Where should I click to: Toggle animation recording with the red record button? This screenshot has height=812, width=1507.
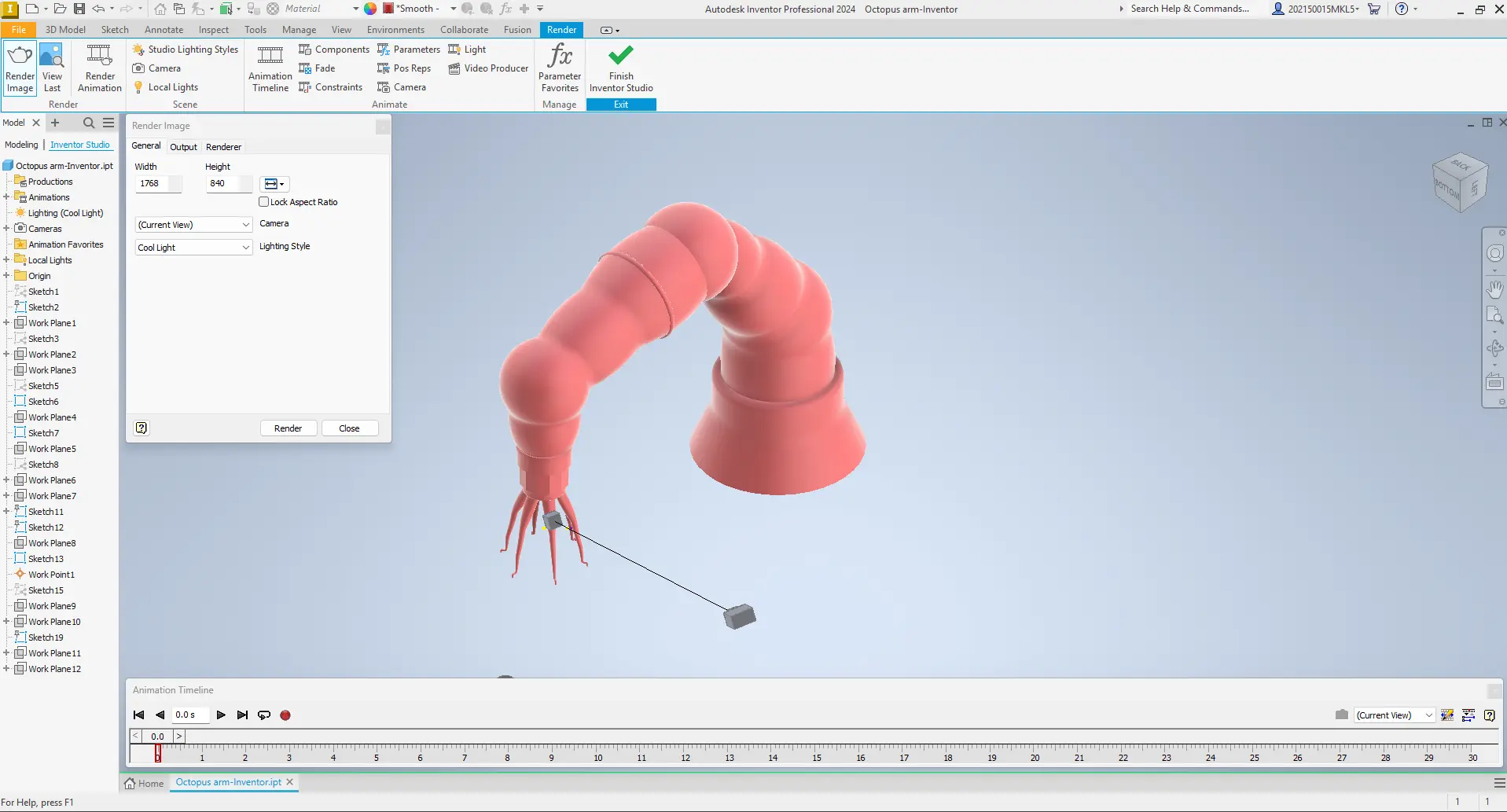point(285,715)
